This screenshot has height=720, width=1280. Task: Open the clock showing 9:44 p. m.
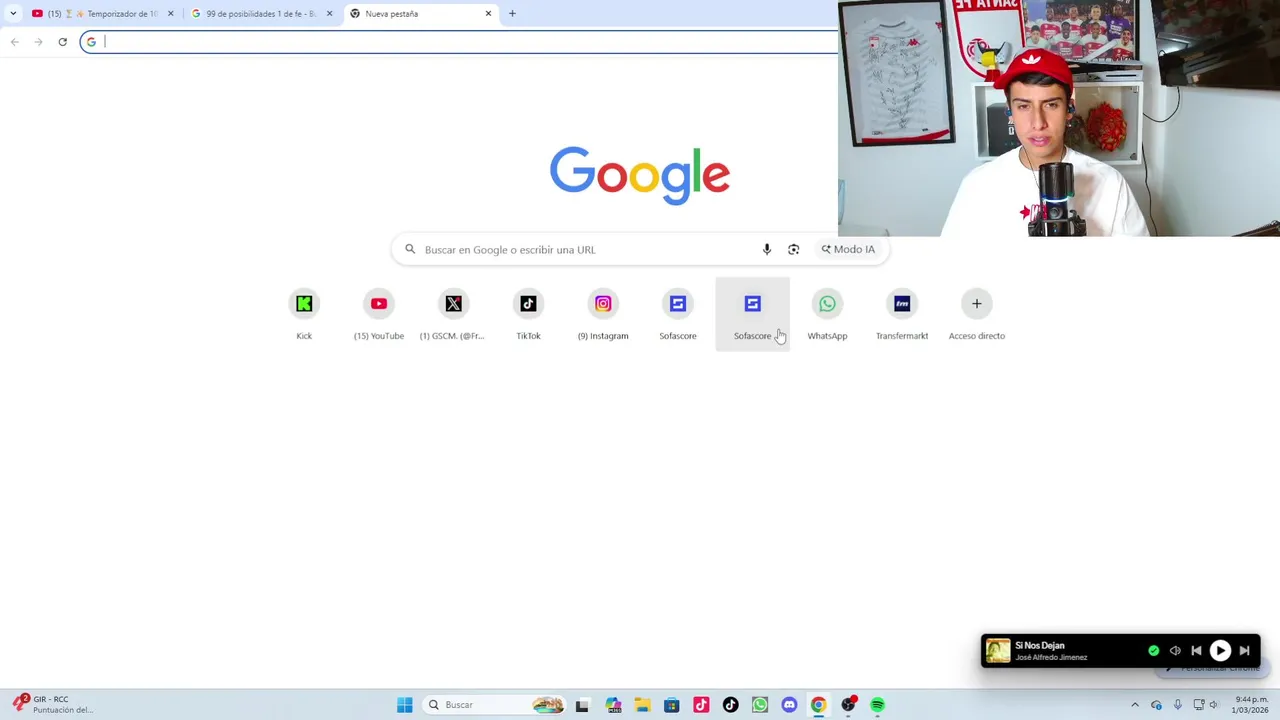pyautogui.click(x=1251, y=705)
